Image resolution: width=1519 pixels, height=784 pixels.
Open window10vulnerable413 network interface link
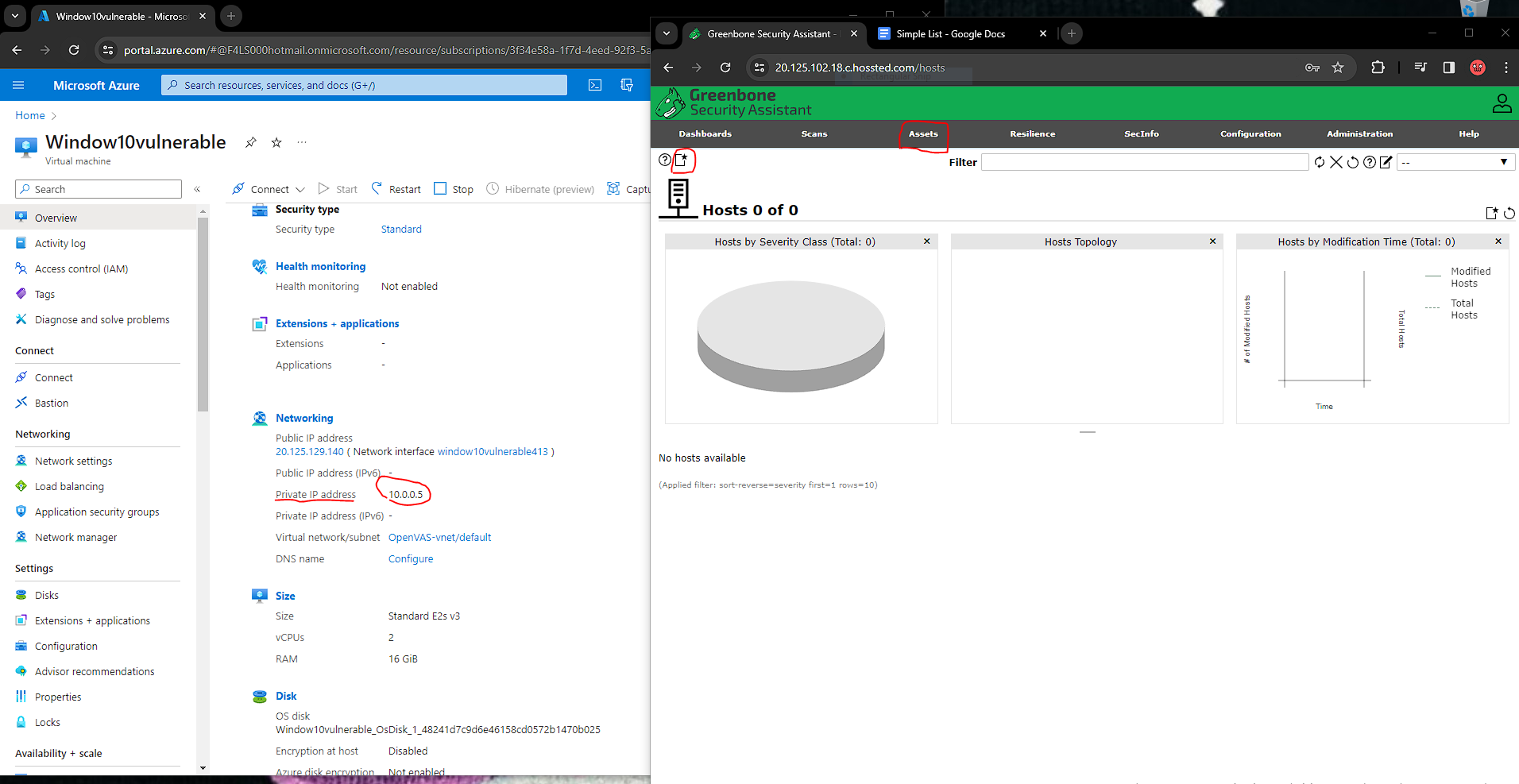[493, 451]
